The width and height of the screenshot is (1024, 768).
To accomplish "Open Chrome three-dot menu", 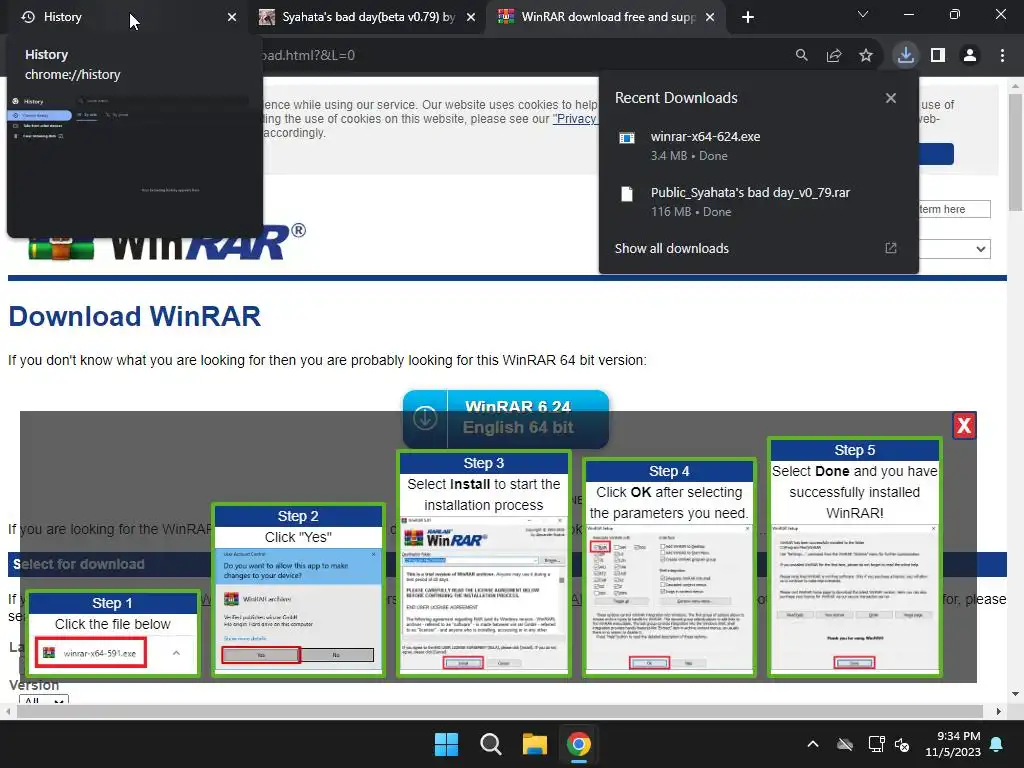I will click(x=1002, y=56).
